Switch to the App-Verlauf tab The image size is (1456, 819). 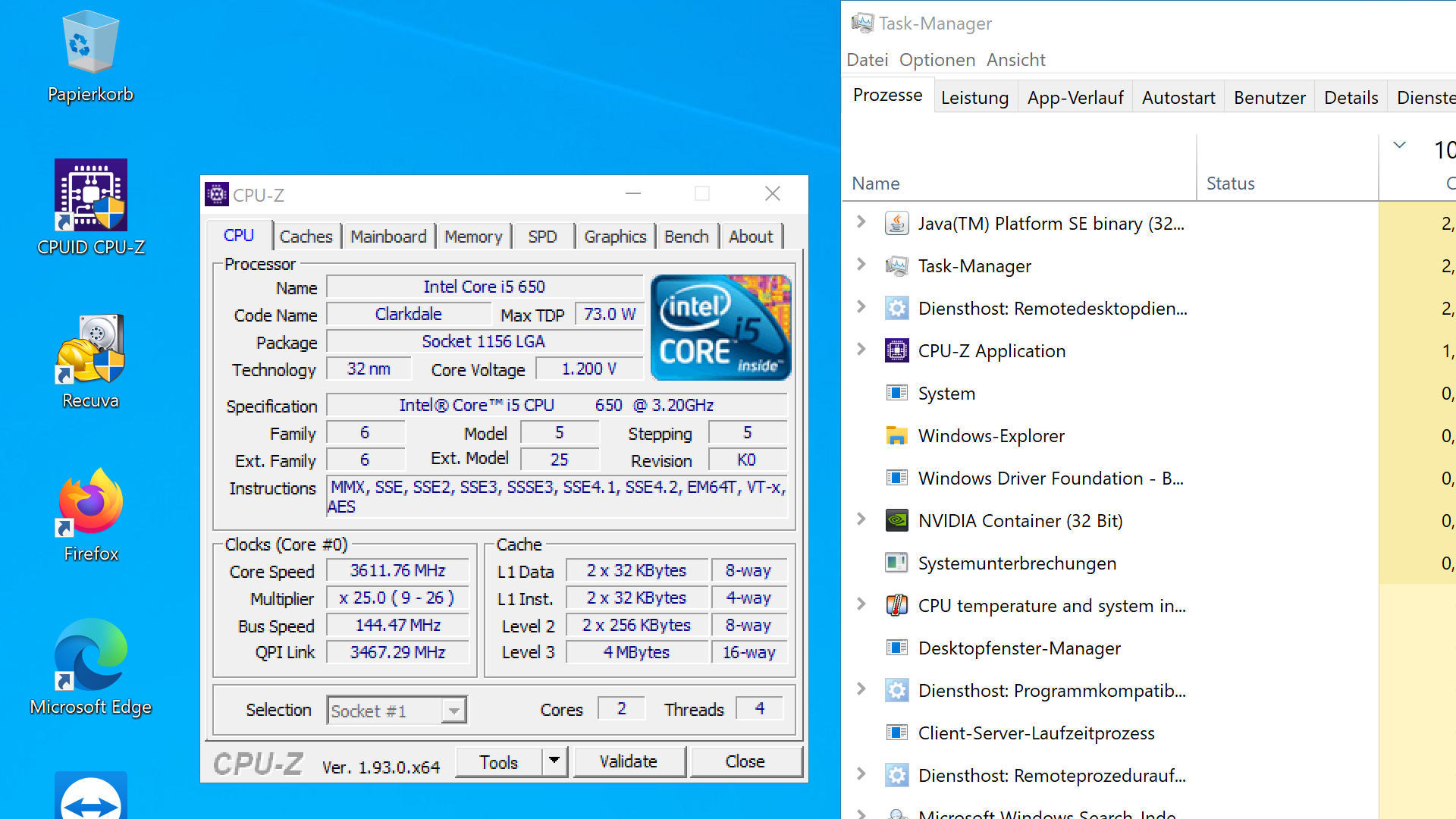(x=1075, y=98)
